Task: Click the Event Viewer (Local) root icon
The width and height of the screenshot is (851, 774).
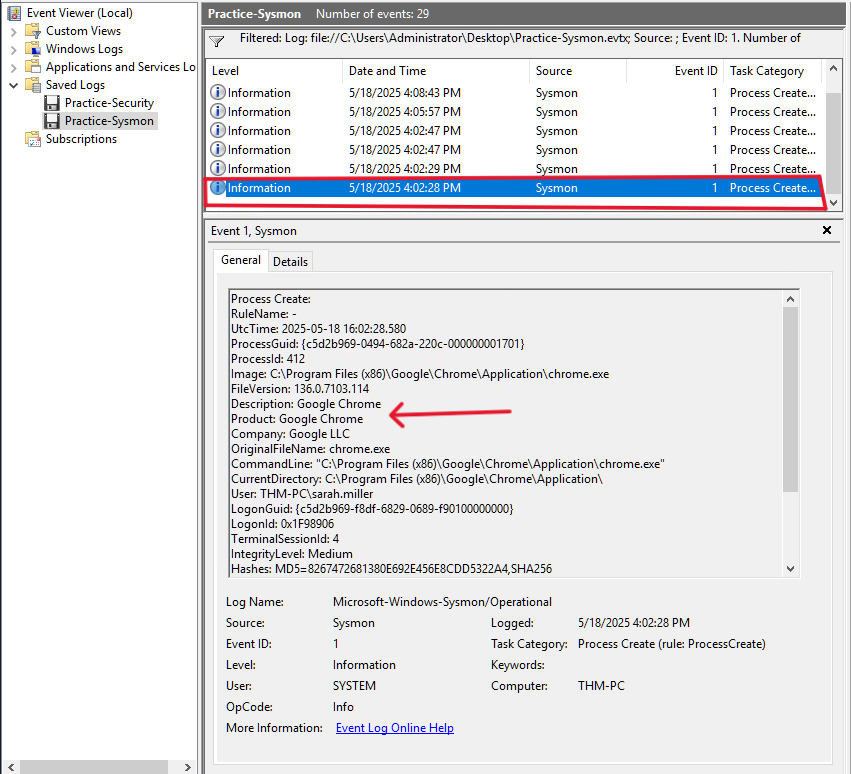Action: click(15, 13)
